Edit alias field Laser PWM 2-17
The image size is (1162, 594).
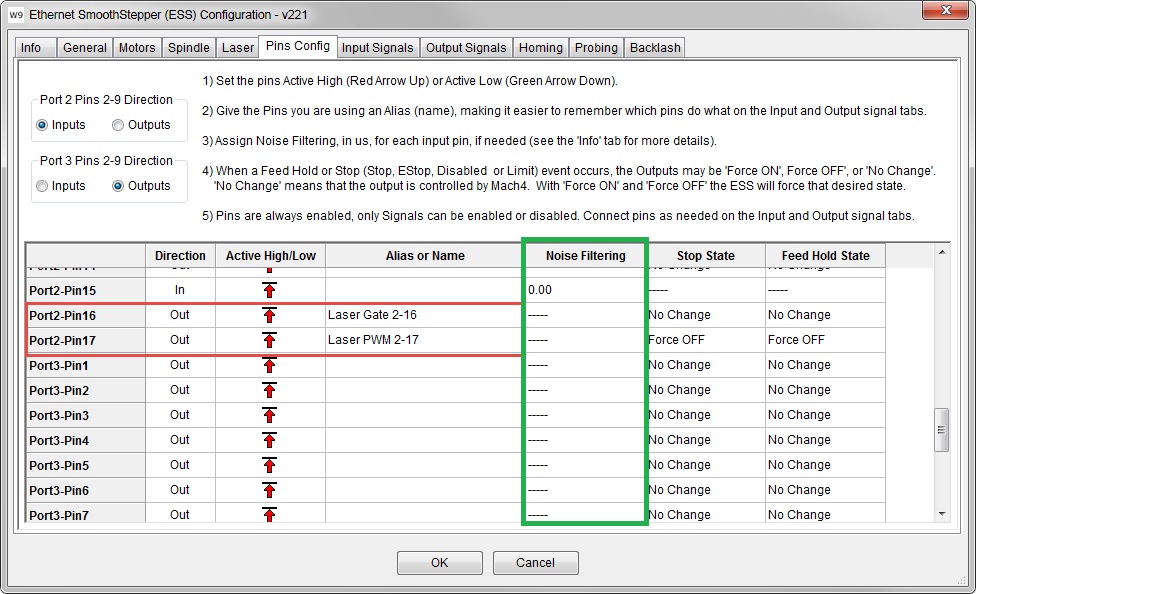click(424, 341)
